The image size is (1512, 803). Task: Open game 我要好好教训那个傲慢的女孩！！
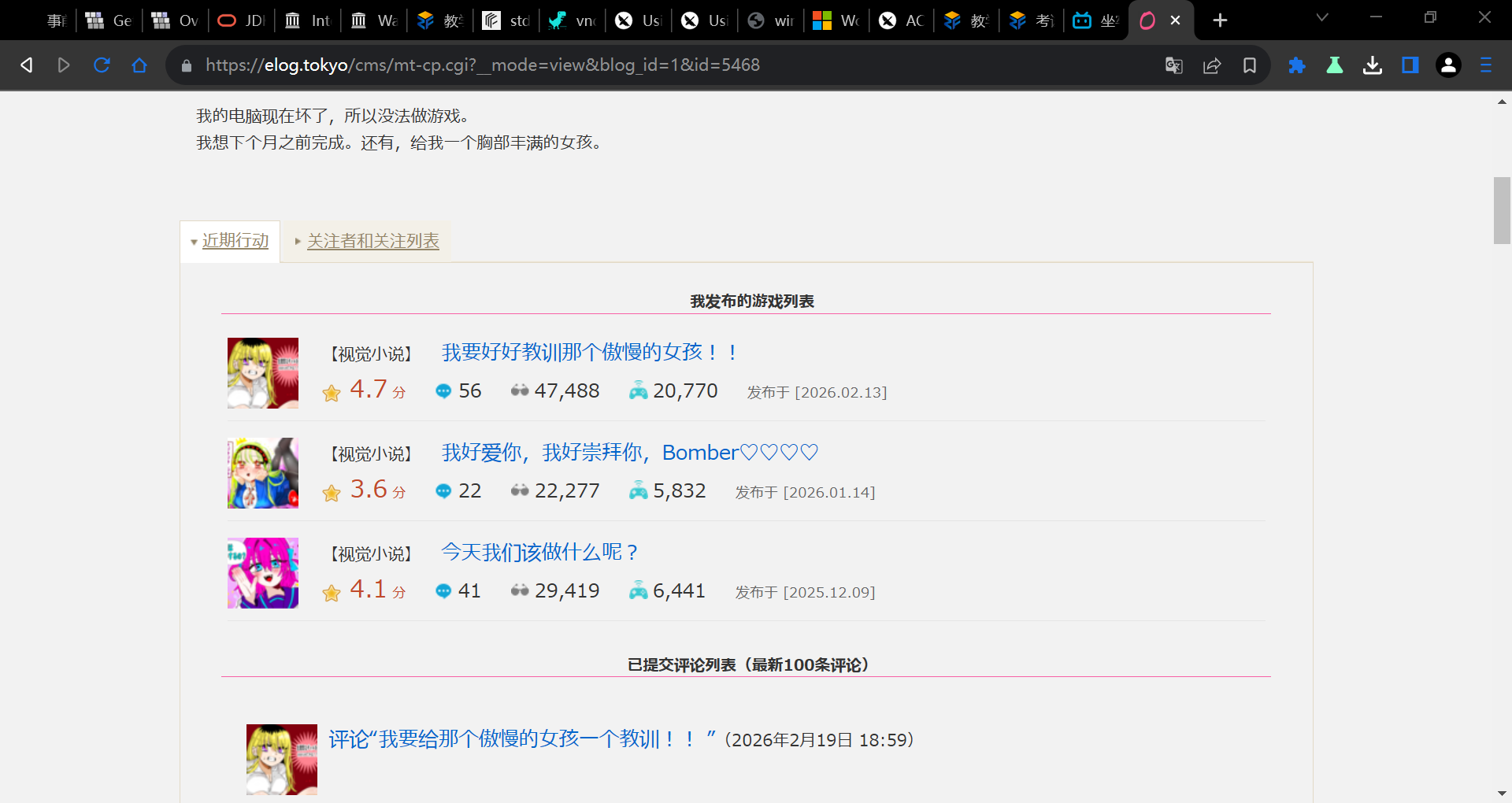coord(591,352)
